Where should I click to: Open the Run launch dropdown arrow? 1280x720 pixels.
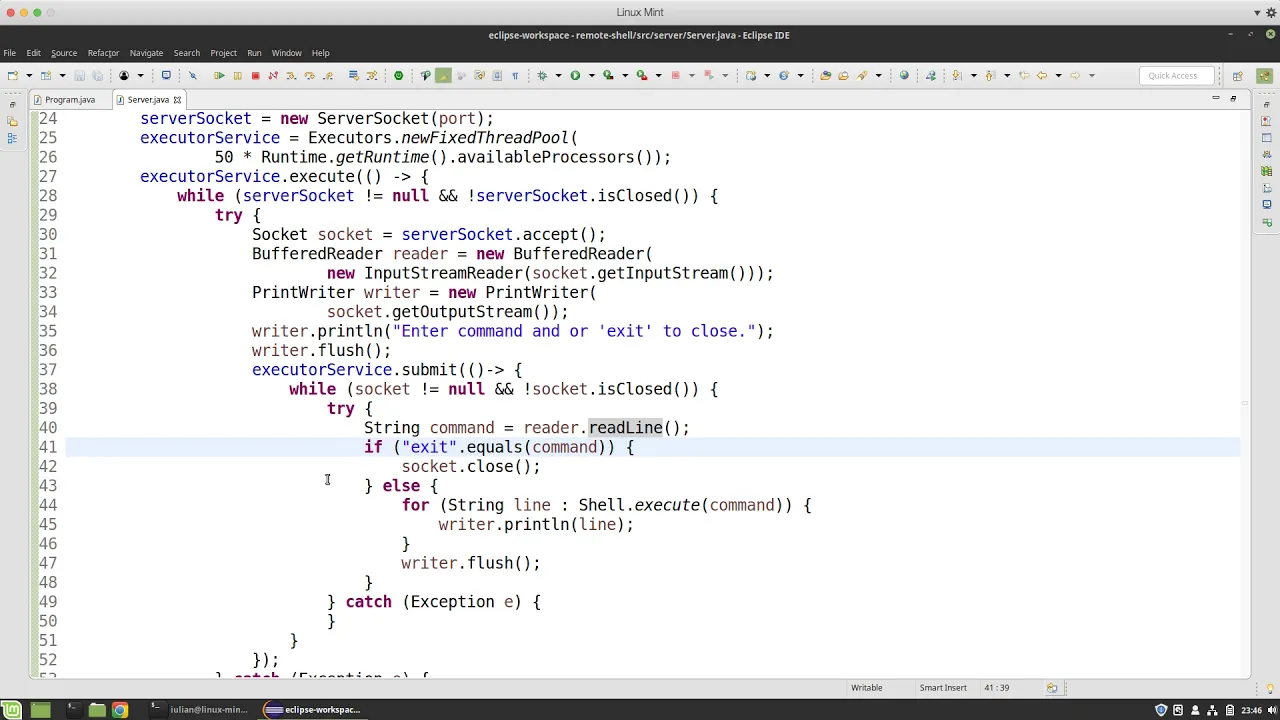click(x=592, y=75)
